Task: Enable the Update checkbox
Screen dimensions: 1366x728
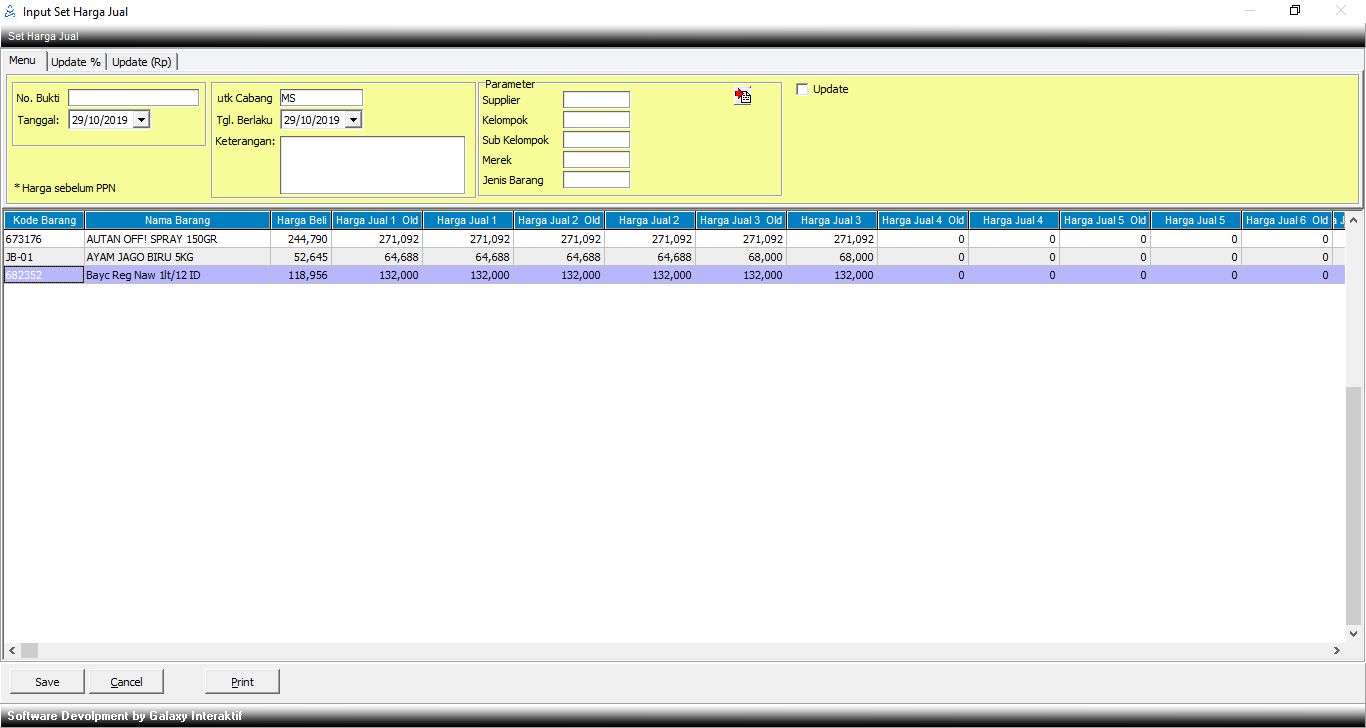Action: [x=802, y=89]
